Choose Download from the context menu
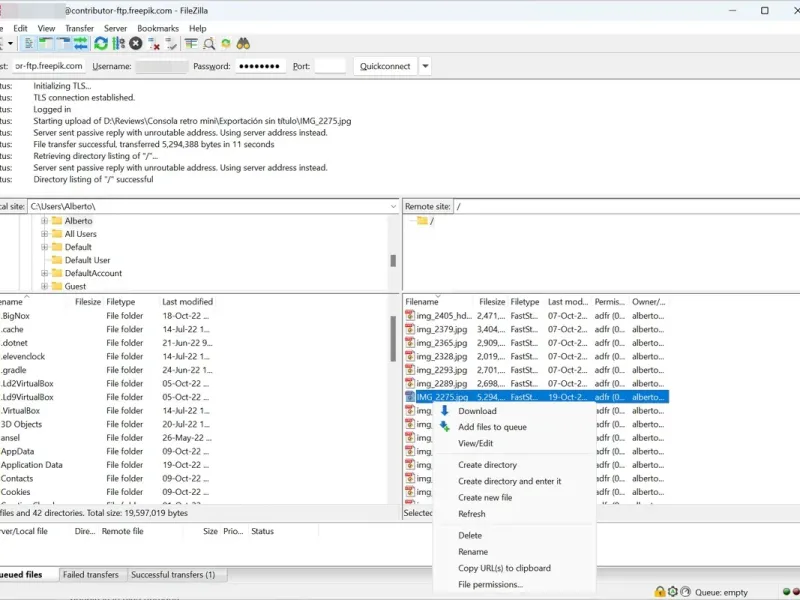This screenshot has width=800, height=600. tap(477, 411)
